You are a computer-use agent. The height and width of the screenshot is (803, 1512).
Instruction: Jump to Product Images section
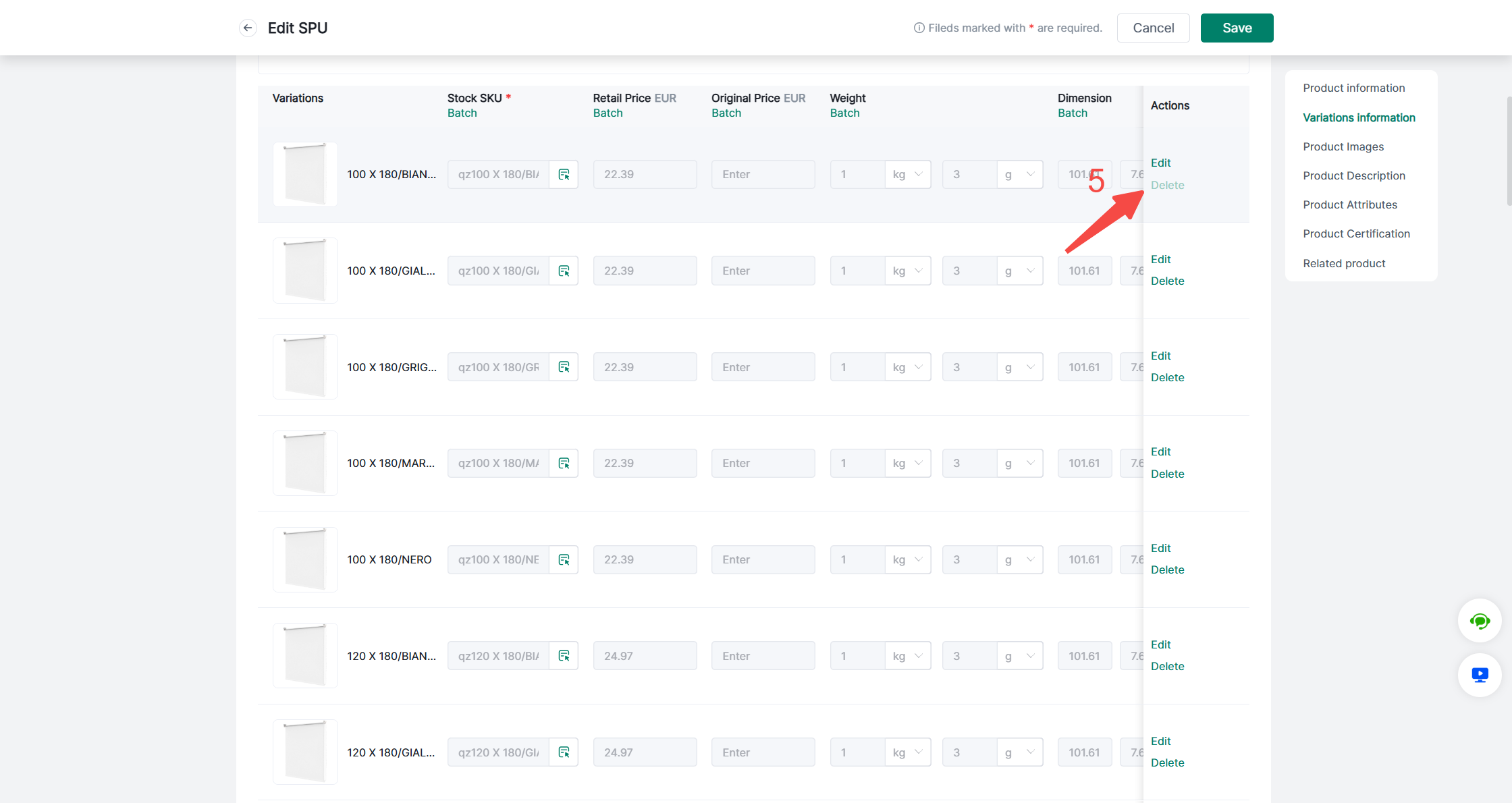1343,146
